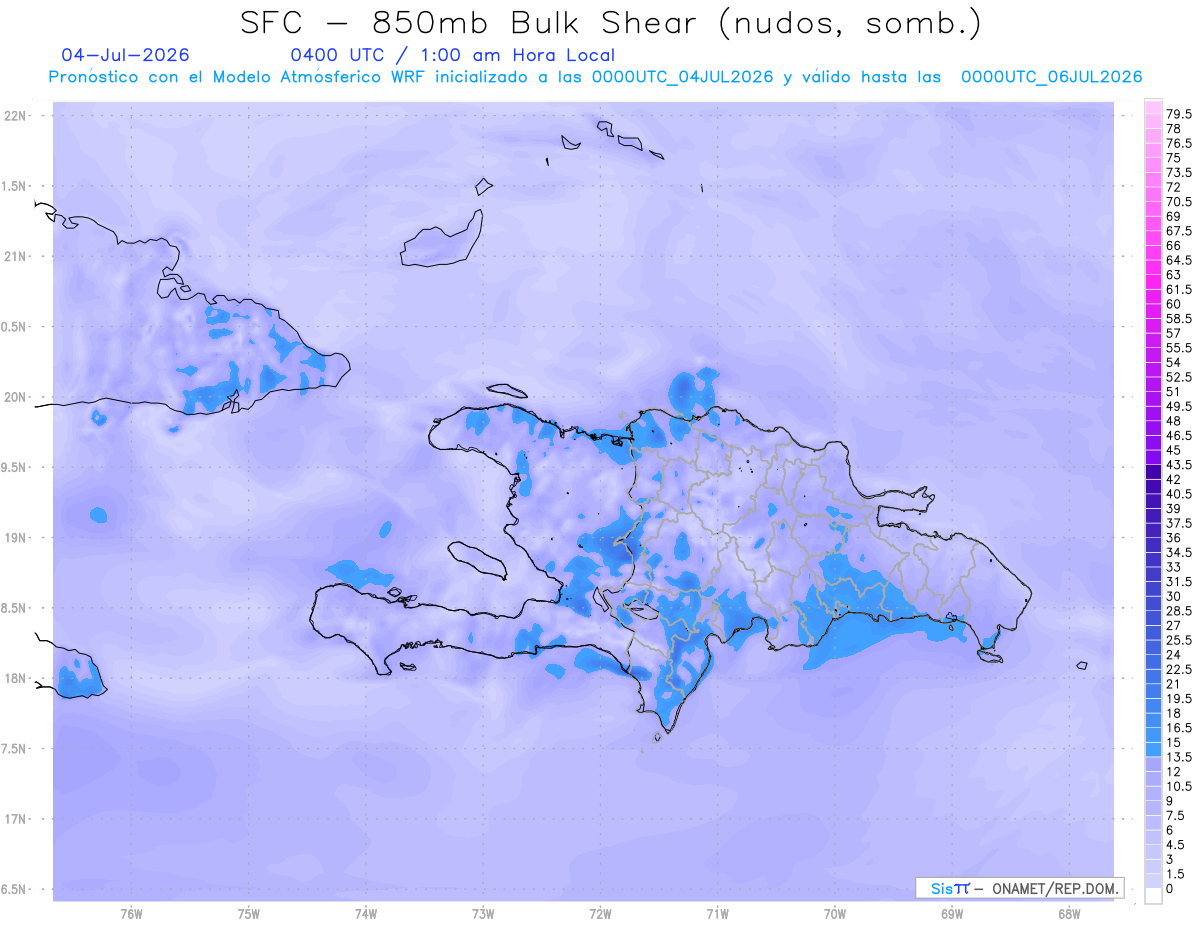This screenshot has width=1200, height=927.
Task: Click the 30 value on the color legend
Action: pyautogui.click(x=1174, y=596)
